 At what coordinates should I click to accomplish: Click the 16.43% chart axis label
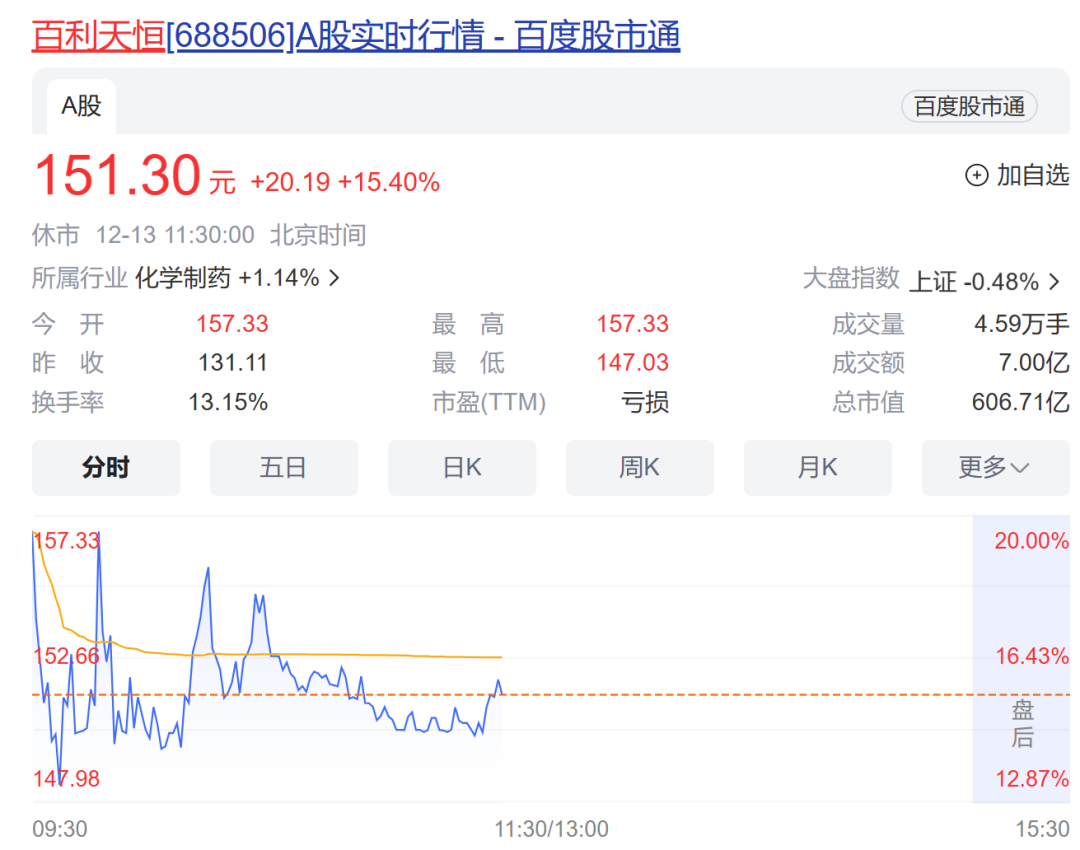[x=1032, y=656]
